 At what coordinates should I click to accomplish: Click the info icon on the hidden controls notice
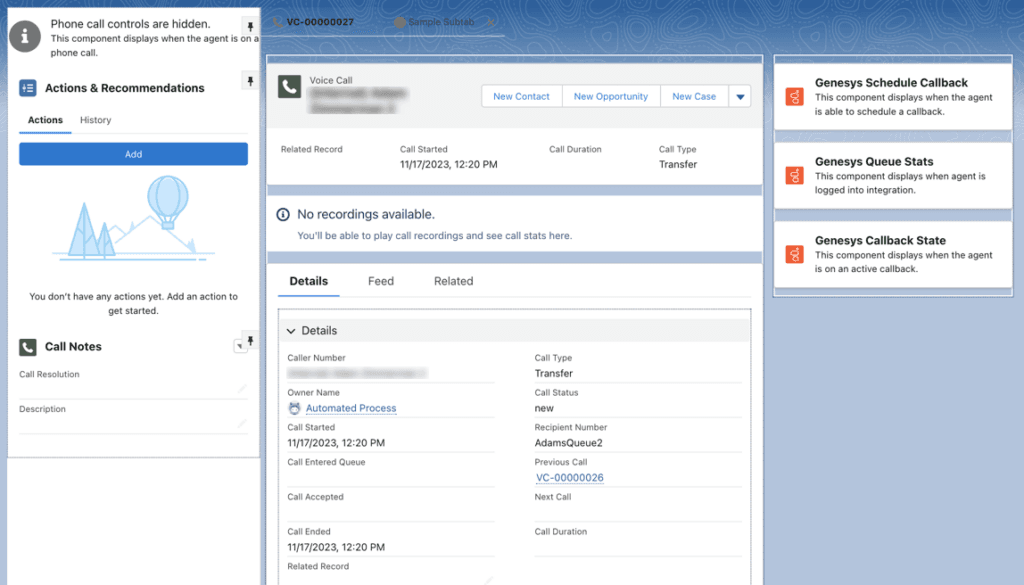click(24, 36)
